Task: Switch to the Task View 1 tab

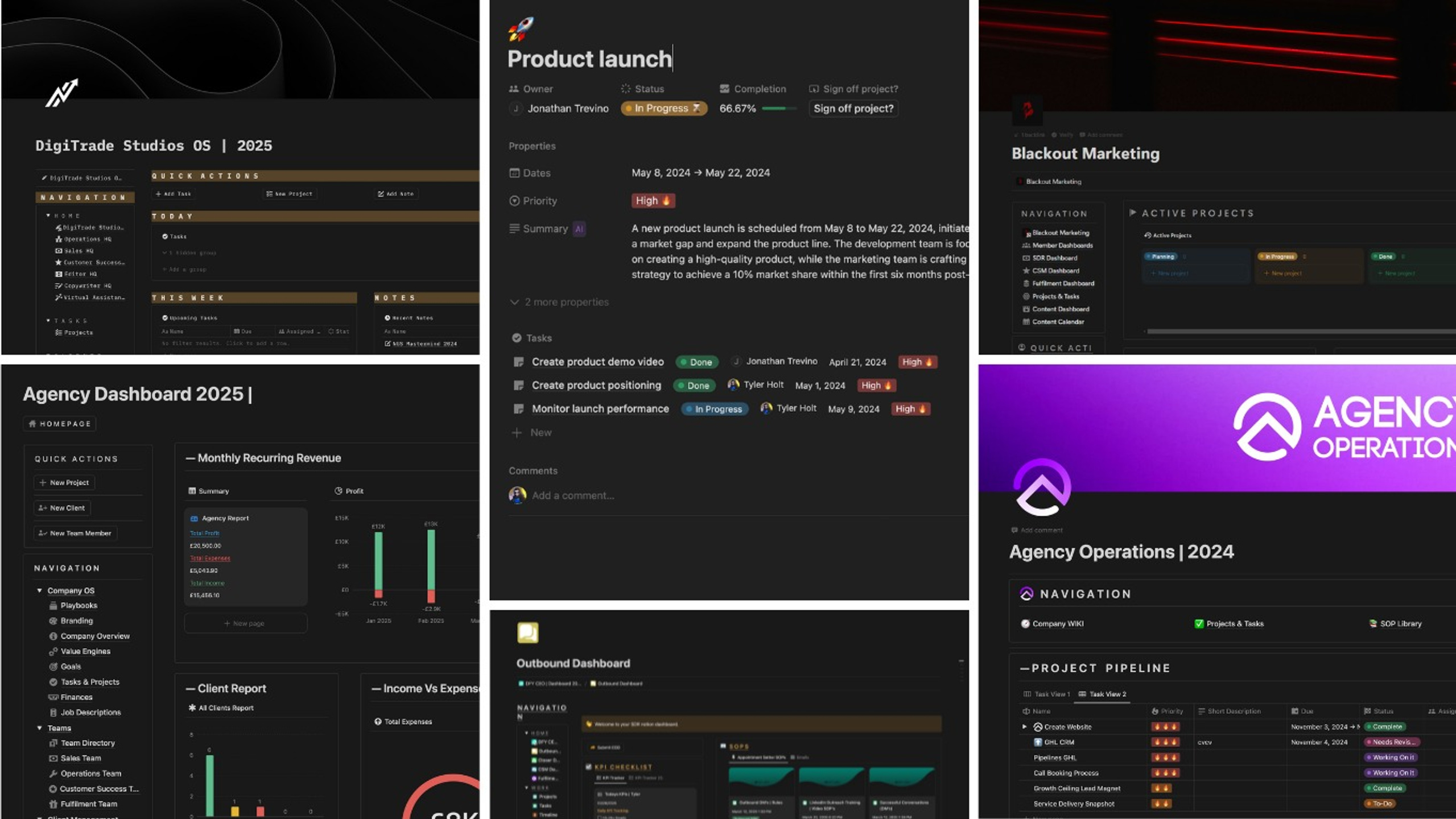Action: [1046, 694]
